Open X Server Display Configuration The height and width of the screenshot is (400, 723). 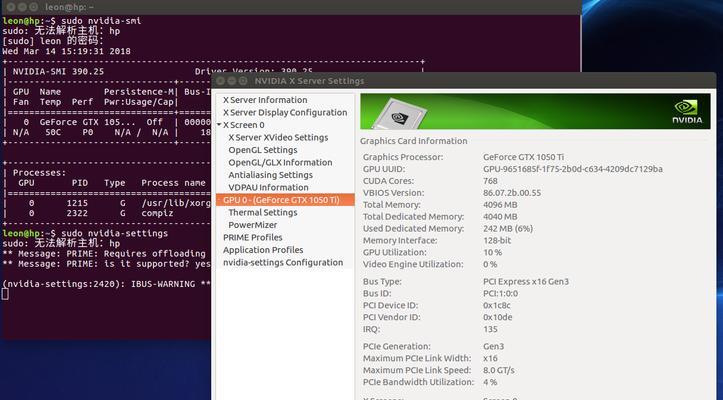pyautogui.click(x=285, y=113)
